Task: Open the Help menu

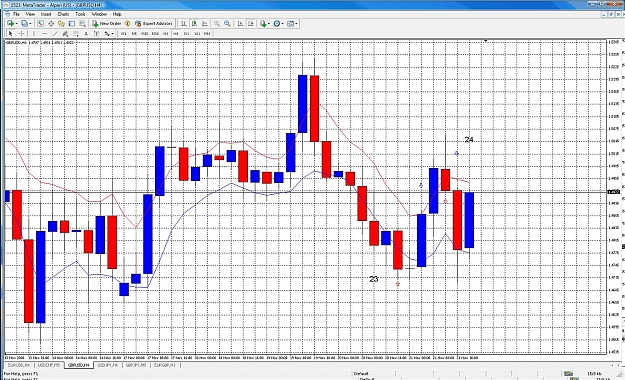Action: point(117,14)
